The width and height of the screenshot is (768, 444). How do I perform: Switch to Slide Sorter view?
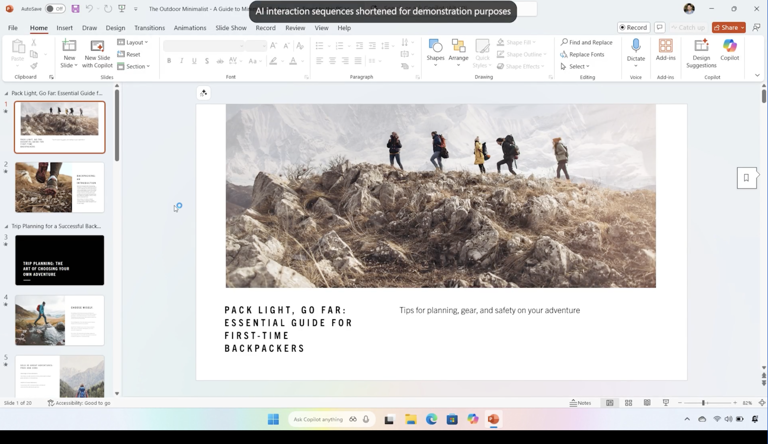(x=628, y=403)
